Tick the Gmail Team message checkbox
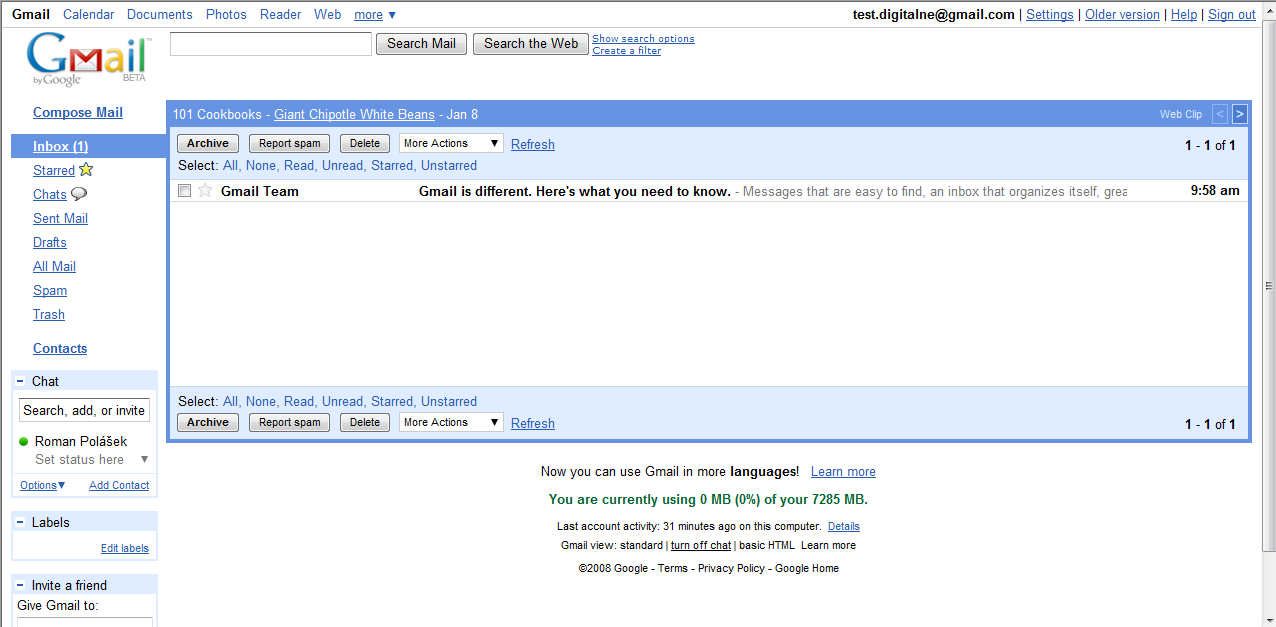Screen dimensions: 1276x627 [184, 191]
